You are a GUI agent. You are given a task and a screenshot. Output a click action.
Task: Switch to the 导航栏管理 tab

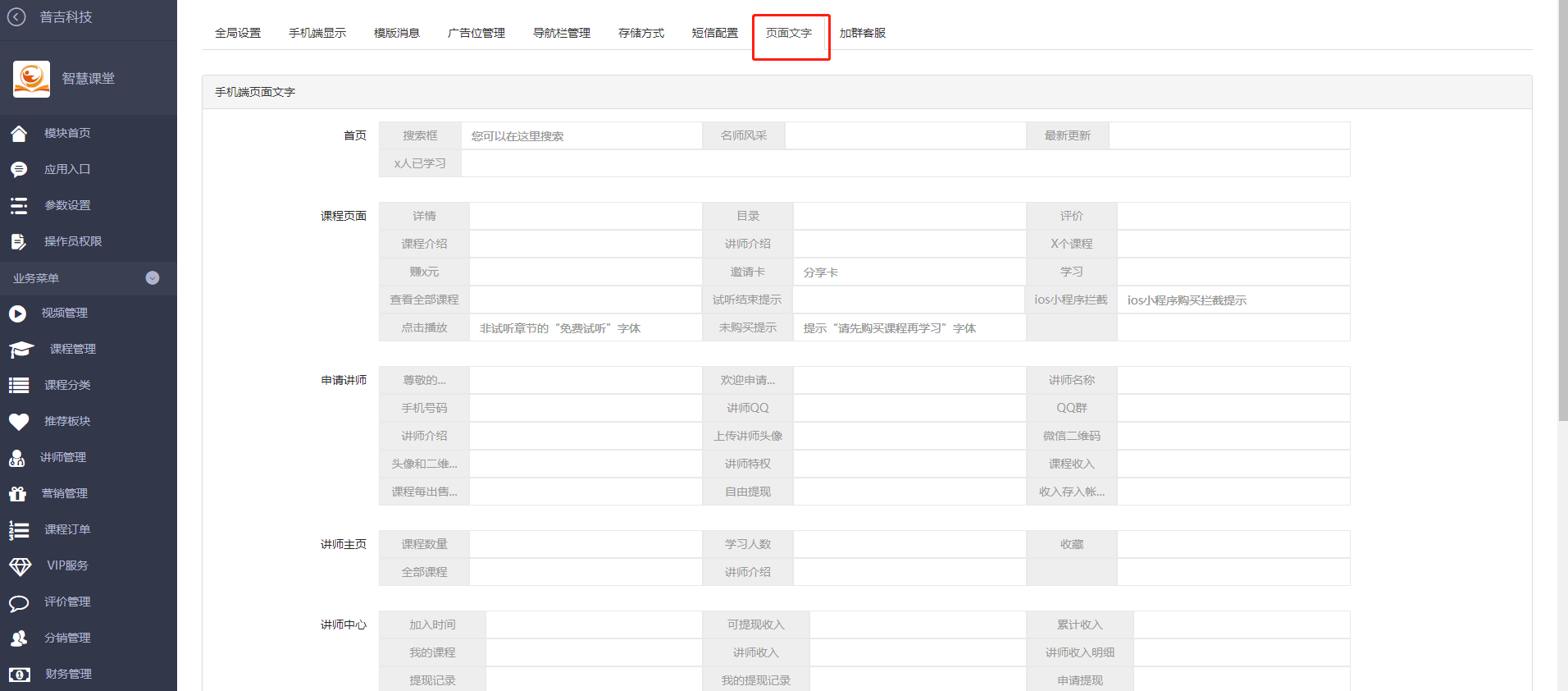pyautogui.click(x=562, y=33)
